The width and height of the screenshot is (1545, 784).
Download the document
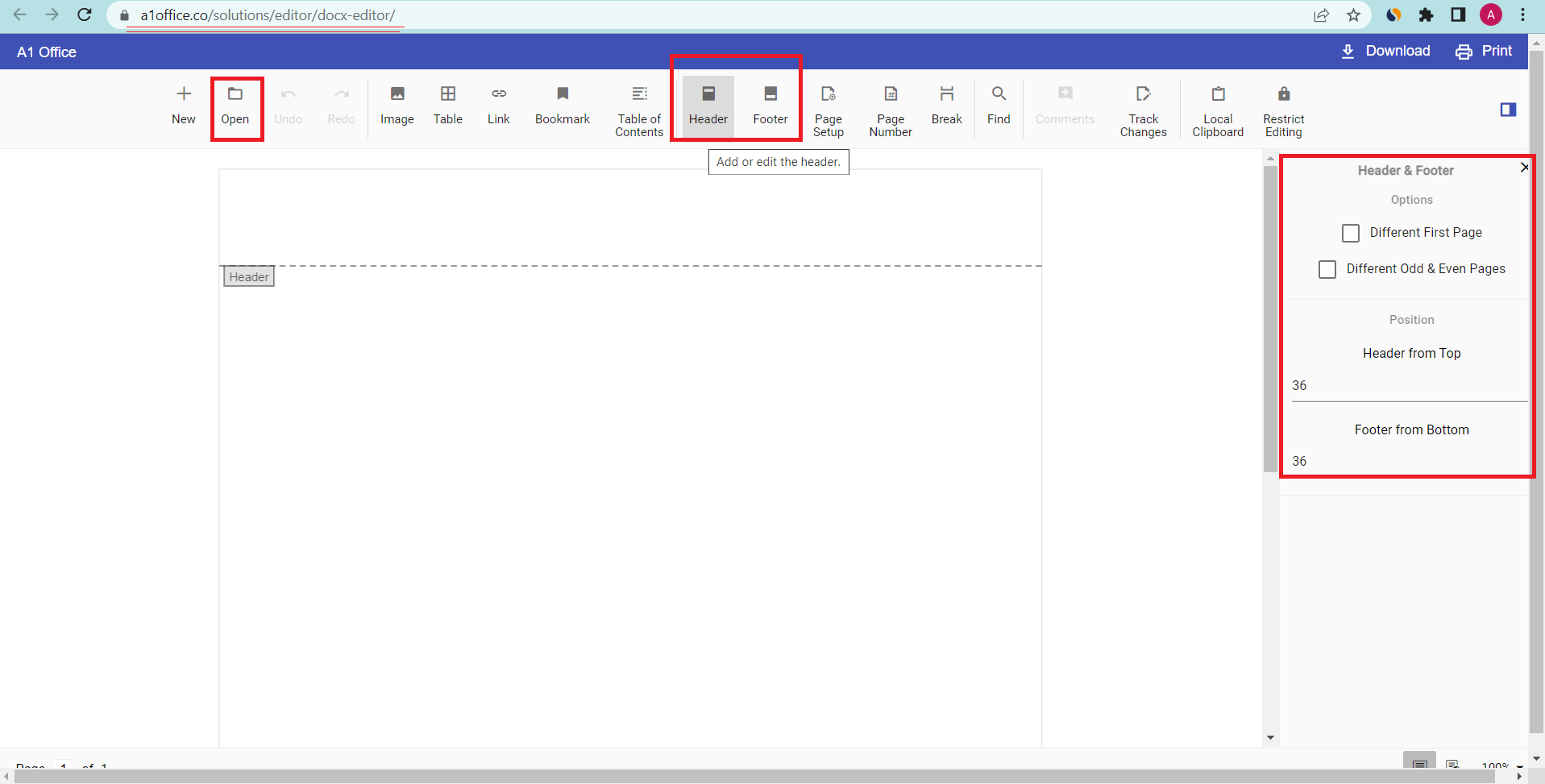1385,51
